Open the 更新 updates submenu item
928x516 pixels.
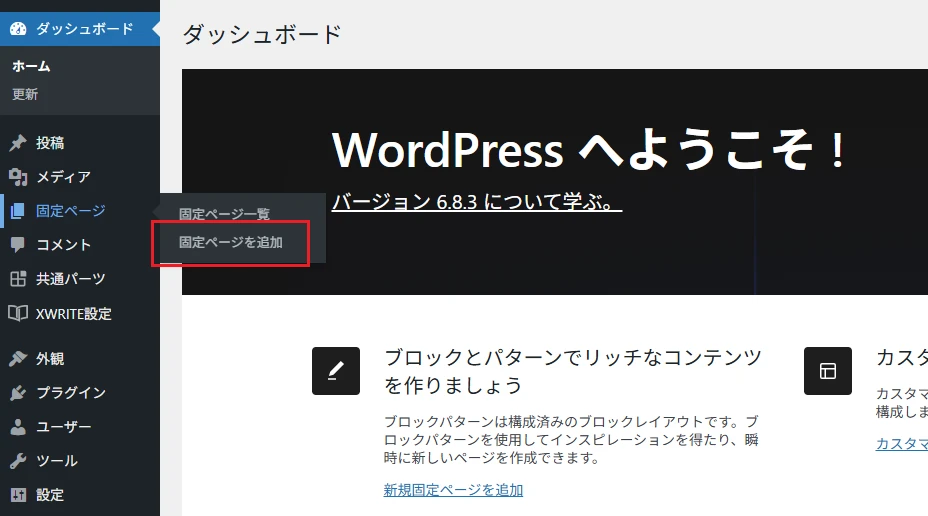point(25,95)
